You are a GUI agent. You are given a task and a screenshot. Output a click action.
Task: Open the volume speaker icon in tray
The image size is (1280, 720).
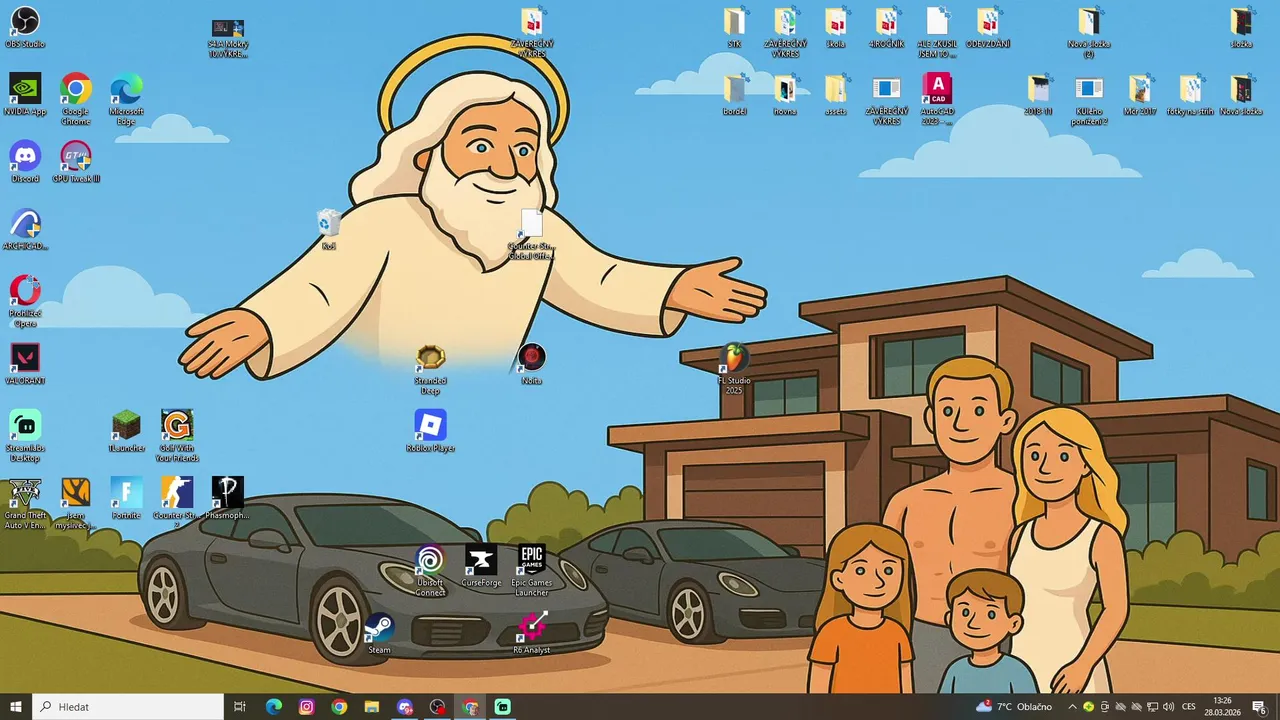[1168, 707]
